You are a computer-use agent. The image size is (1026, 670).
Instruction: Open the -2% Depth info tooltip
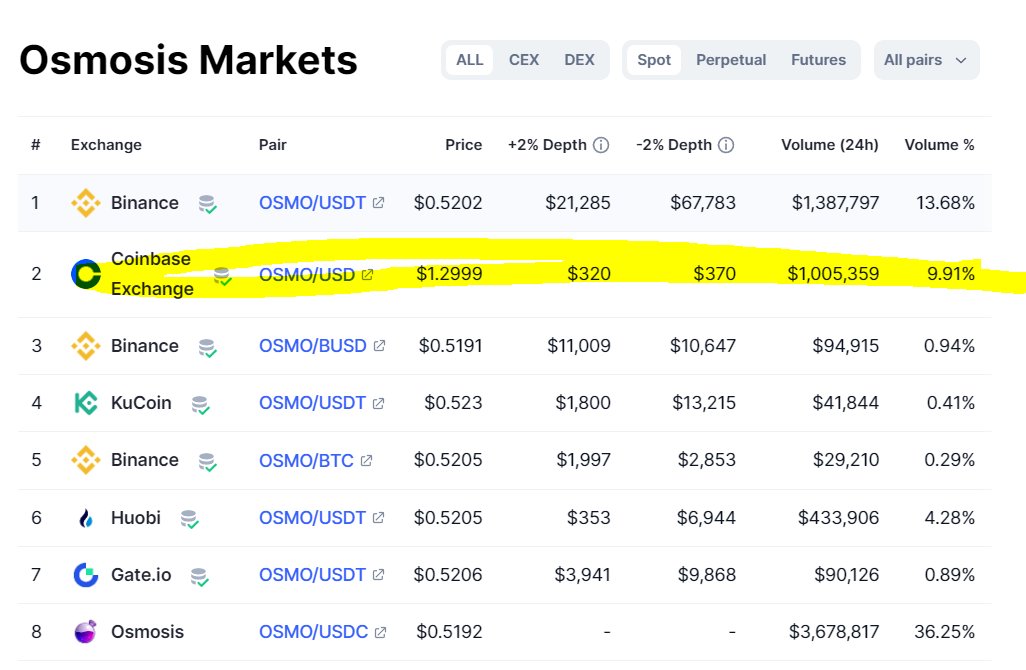tap(724, 144)
